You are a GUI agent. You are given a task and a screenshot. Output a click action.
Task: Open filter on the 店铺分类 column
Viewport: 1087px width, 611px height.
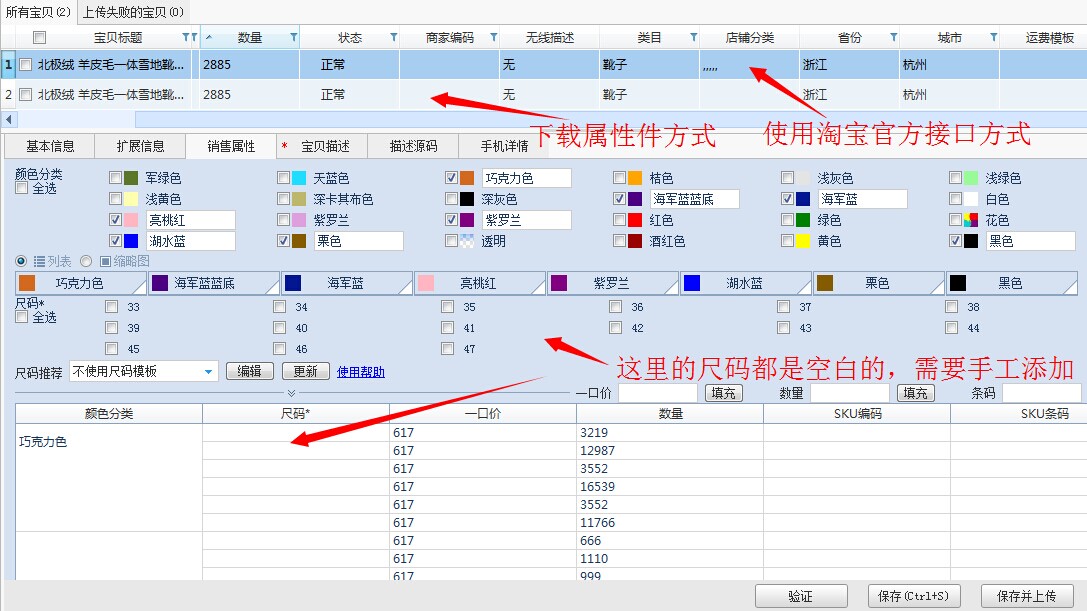click(792, 38)
